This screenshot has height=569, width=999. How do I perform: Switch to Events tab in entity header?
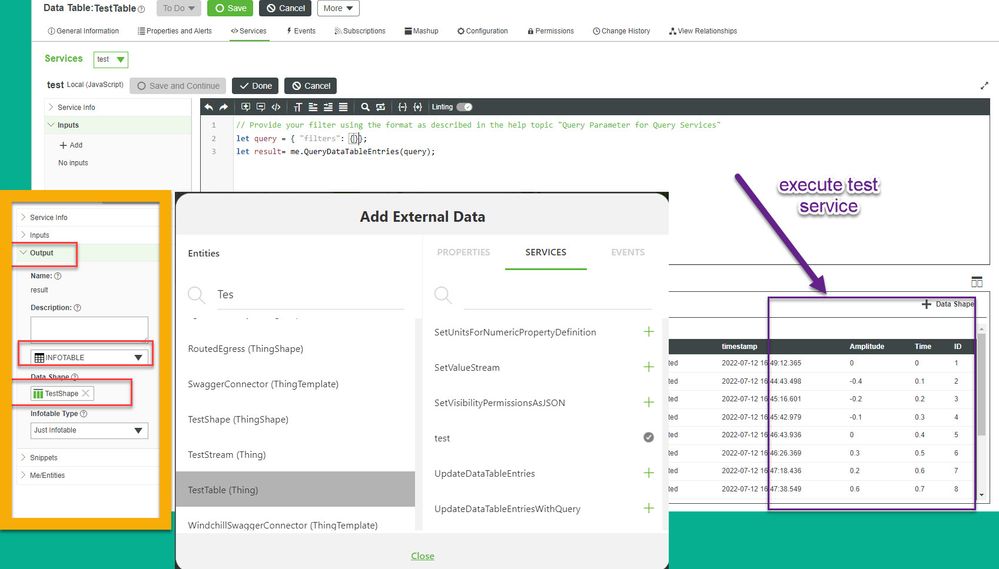301,31
